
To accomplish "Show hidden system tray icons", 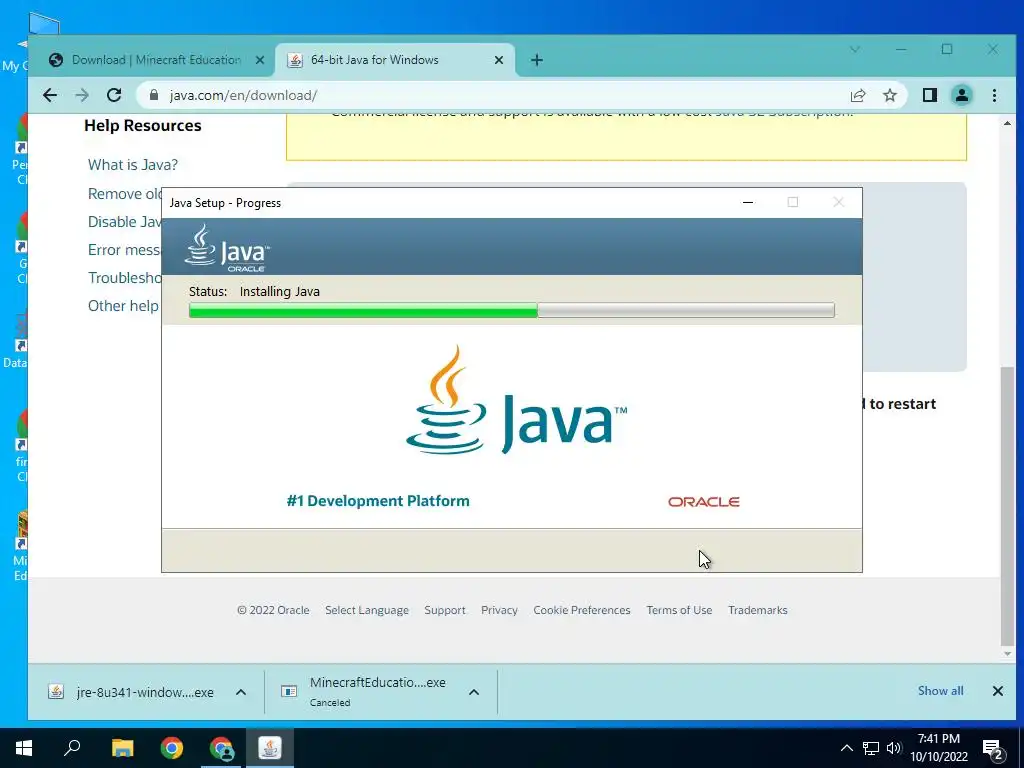I will (x=846, y=748).
